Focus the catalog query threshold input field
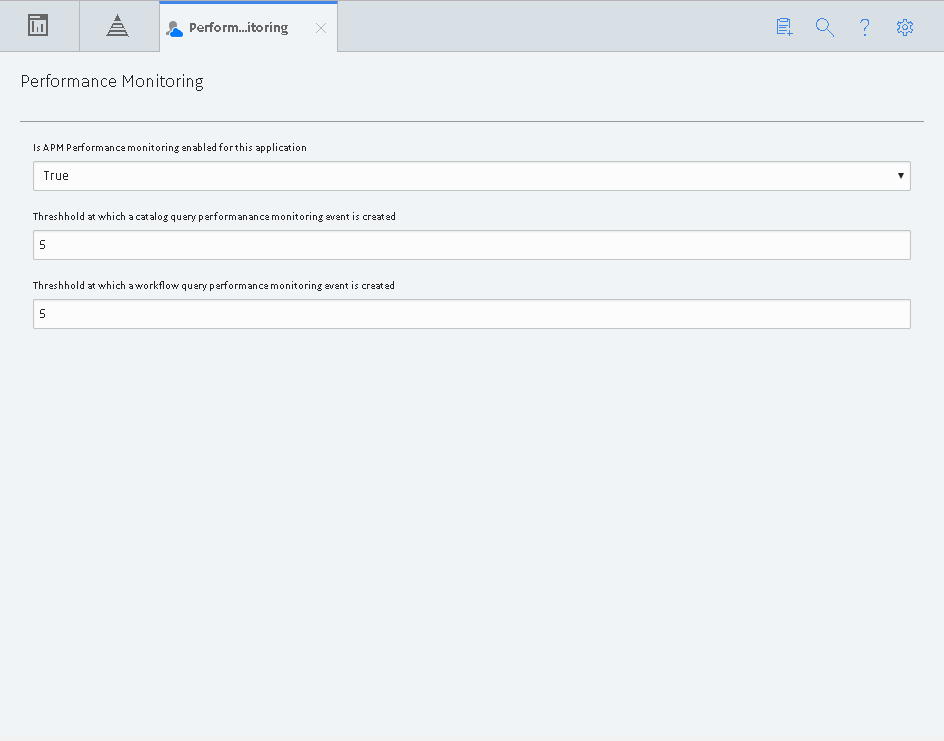The image size is (944, 741). click(471, 245)
